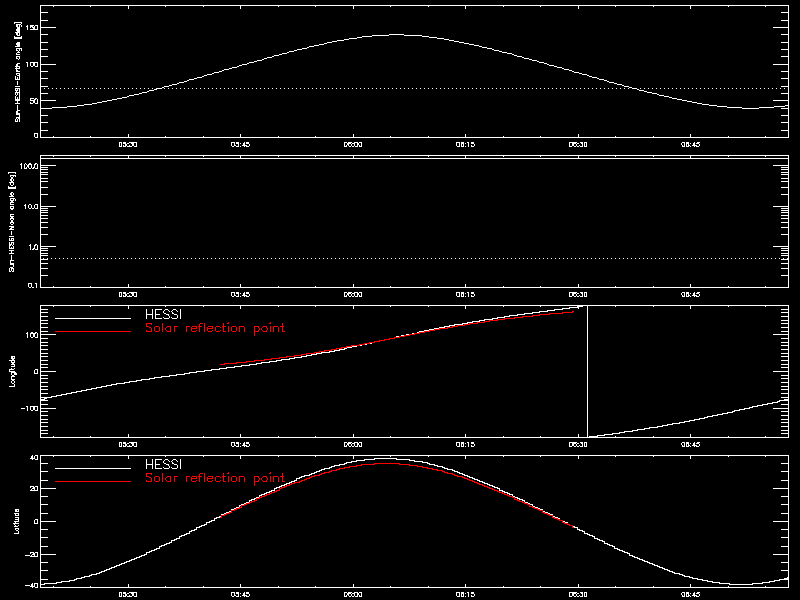Click the 'Sun-HESSI-Earth angle [deg]' axis title
Image resolution: width=800 pixels, height=600 pixels.
(x=18, y=71)
